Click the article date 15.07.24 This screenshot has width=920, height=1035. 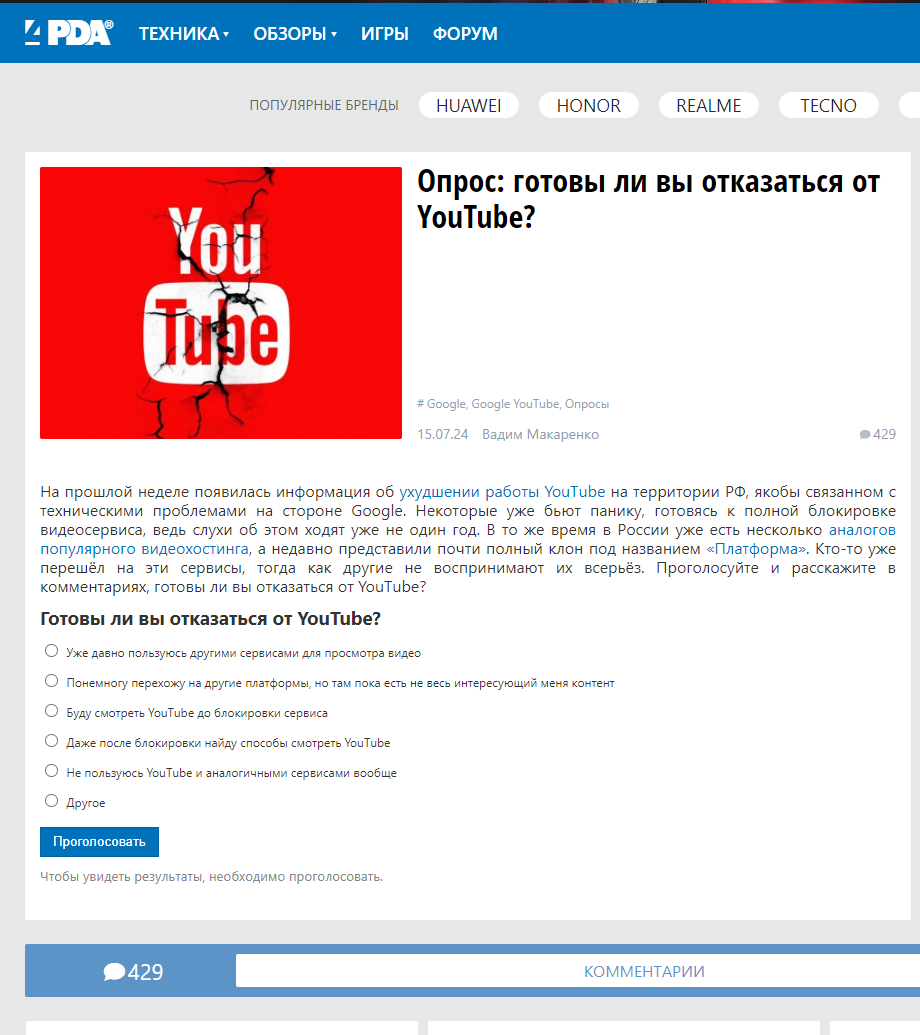443,434
